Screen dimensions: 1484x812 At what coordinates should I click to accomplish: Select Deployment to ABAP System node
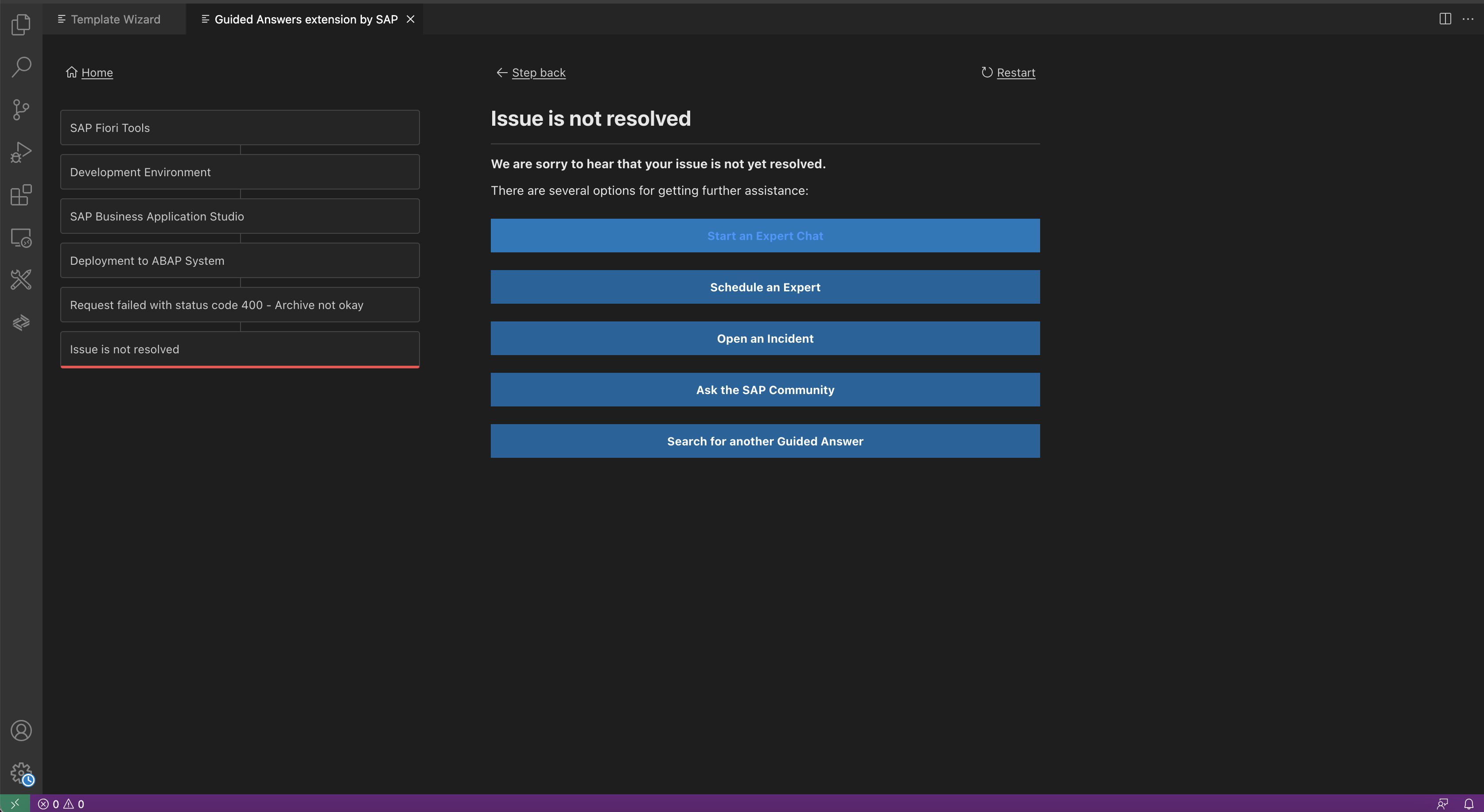click(x=240, y=261)
